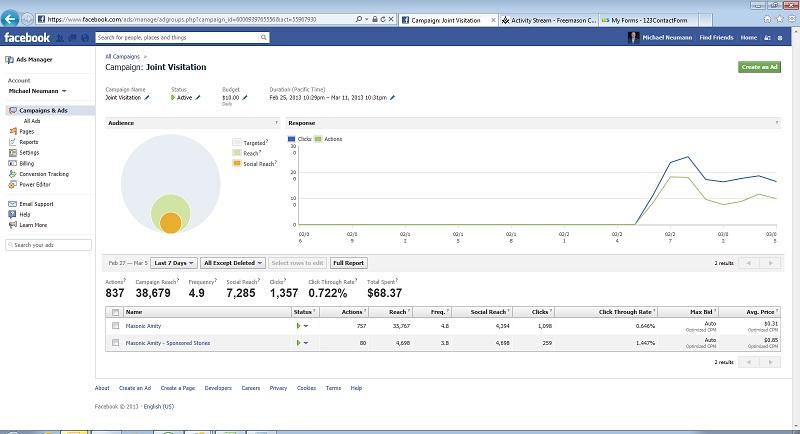This screenshot has height=434, width=800.
Task: Click the browser forward arrow button
Action: pyautogui.click(x=28, y=19)
